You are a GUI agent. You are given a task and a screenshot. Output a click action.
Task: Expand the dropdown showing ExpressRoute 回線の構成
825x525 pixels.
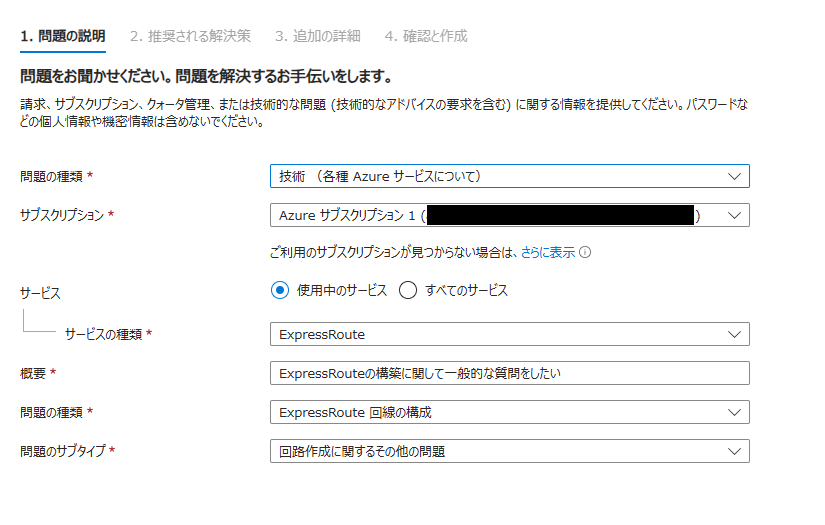click(x=510, y=412)
